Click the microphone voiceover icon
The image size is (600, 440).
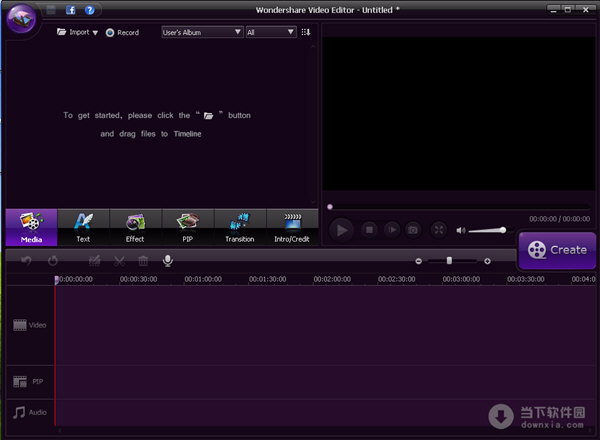tap(168, 261)
